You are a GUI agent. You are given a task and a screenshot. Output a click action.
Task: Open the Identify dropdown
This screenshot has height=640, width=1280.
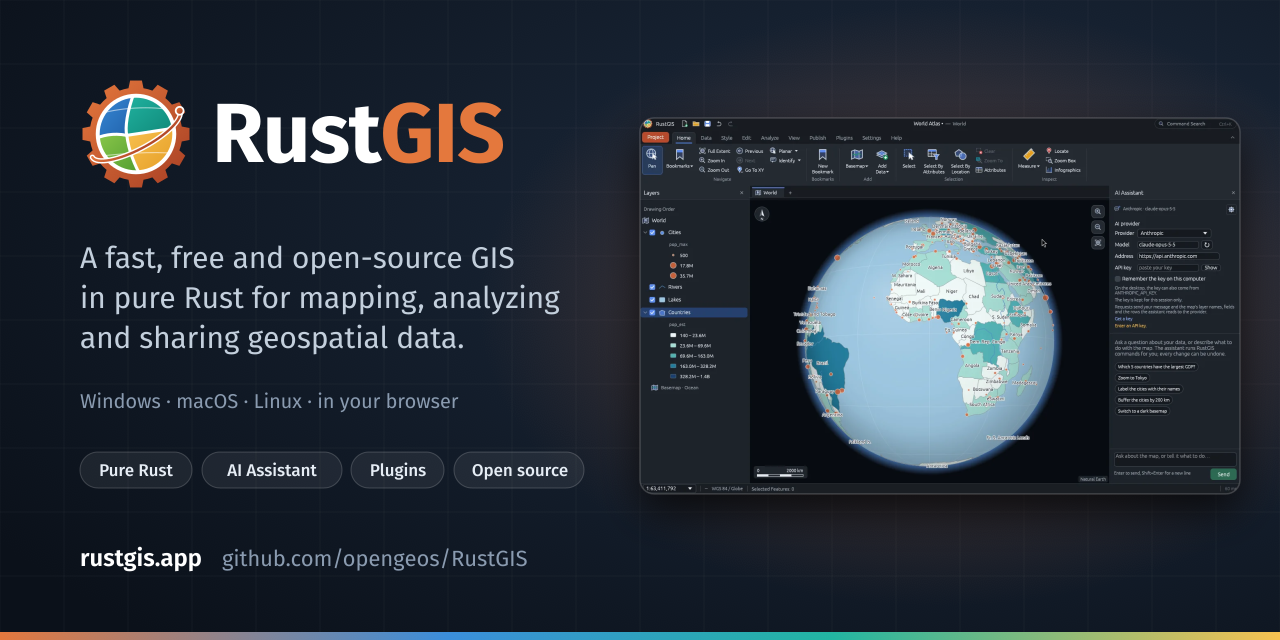click(x=786, y=160)
